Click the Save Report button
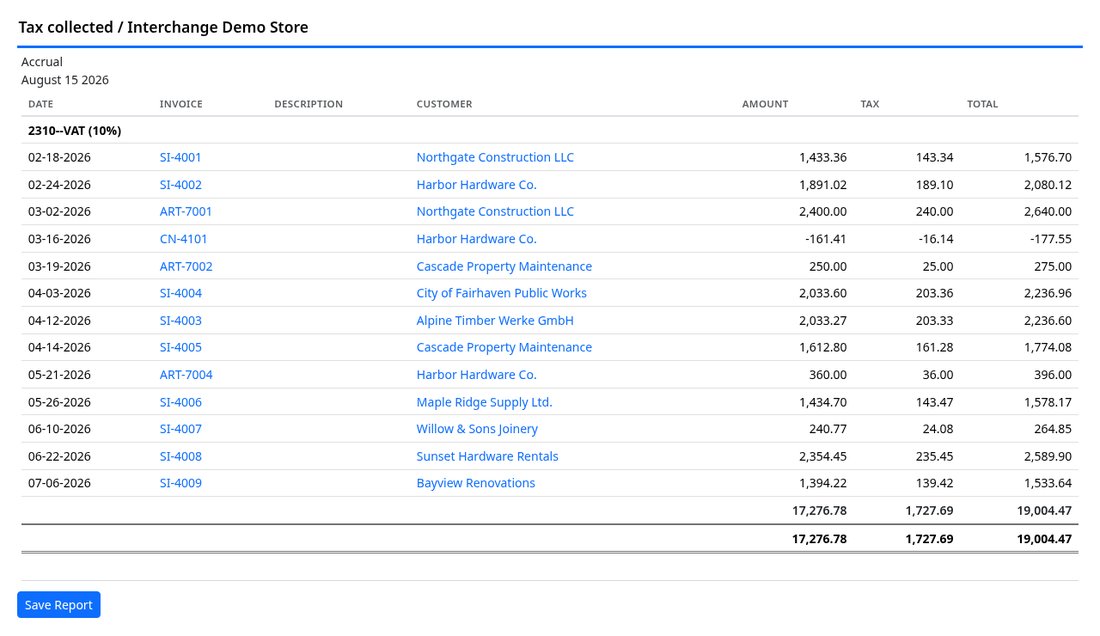Screen dimensions: 1100x636 pyautogui.click(x=59, y=604)
